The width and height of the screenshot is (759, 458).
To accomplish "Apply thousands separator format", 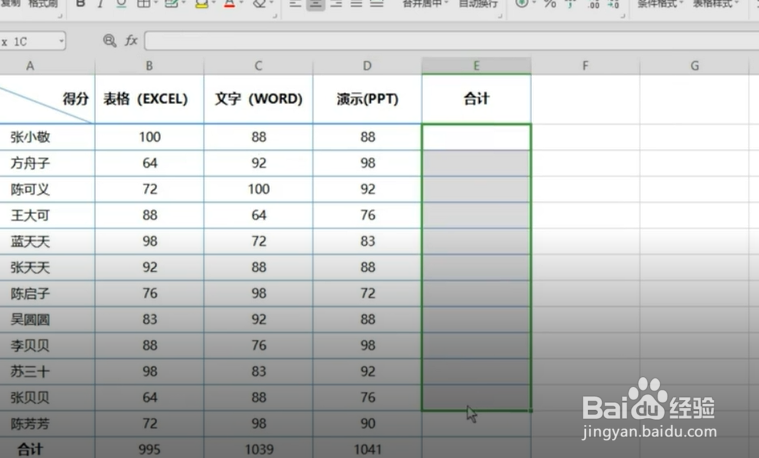I will pyautogui.click(x=571, y=4).
